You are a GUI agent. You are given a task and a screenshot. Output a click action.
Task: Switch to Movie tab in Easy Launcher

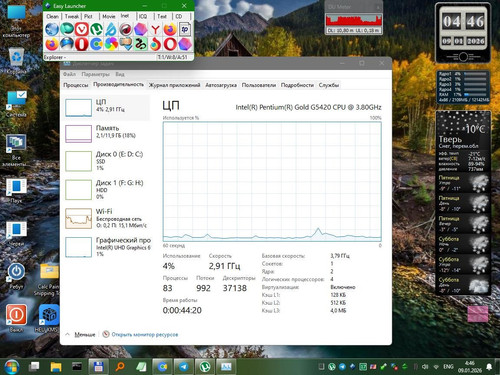click(x=109, y=16)
